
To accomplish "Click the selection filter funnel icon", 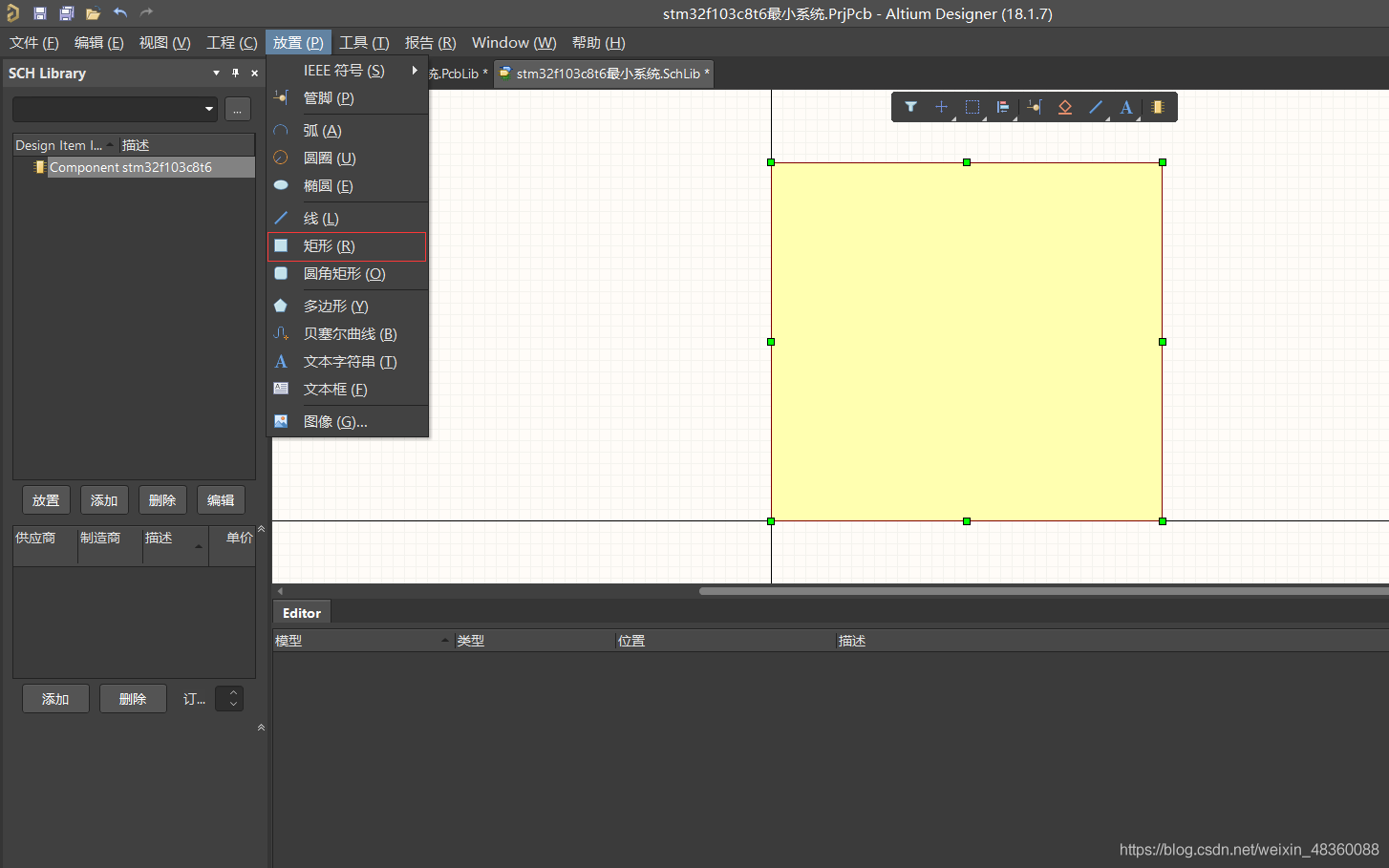I will pos(910,107).
